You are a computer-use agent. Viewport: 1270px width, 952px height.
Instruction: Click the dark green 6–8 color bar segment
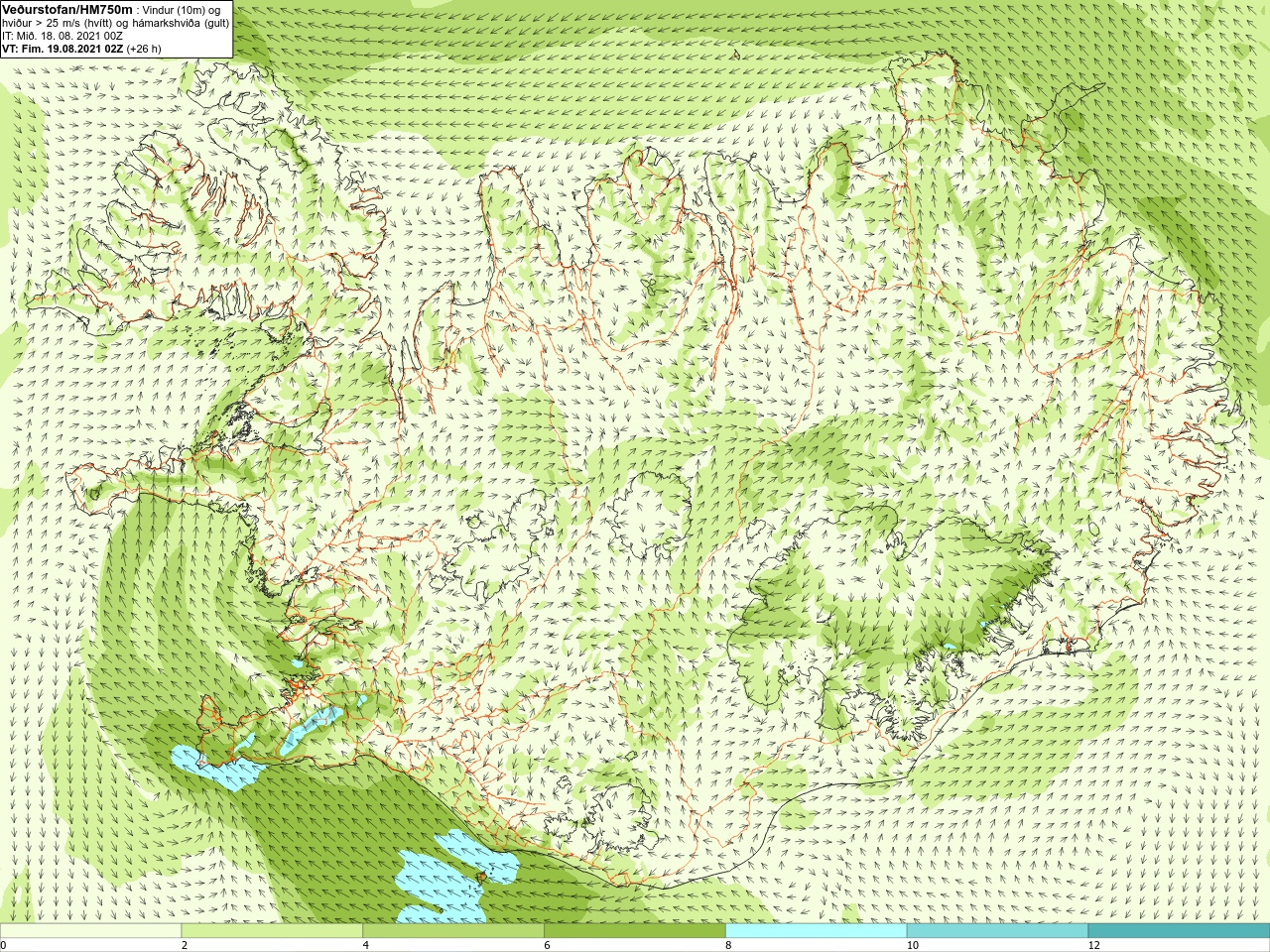tap(635, 931)
